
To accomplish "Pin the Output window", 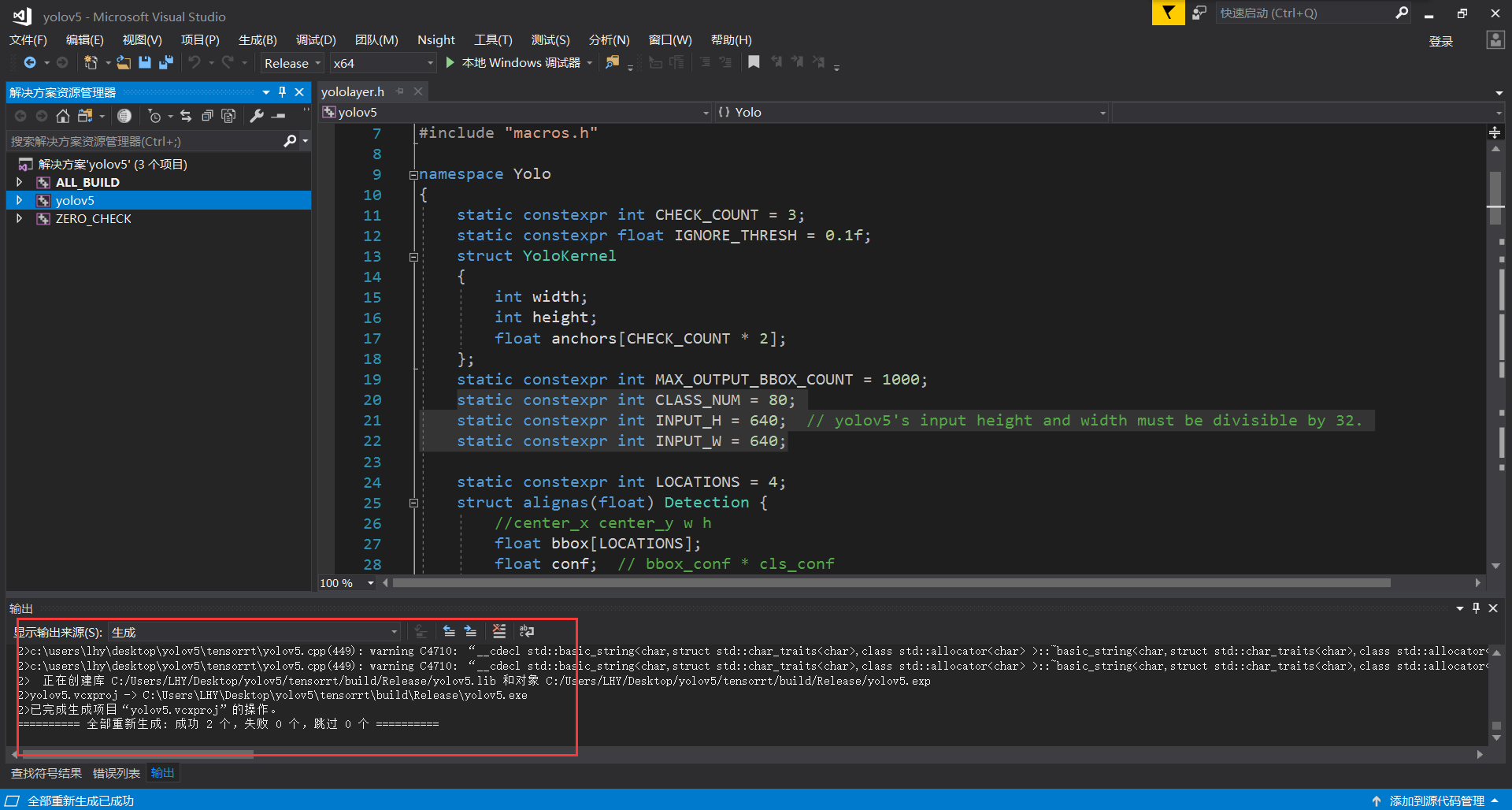I will (1476, 608).
